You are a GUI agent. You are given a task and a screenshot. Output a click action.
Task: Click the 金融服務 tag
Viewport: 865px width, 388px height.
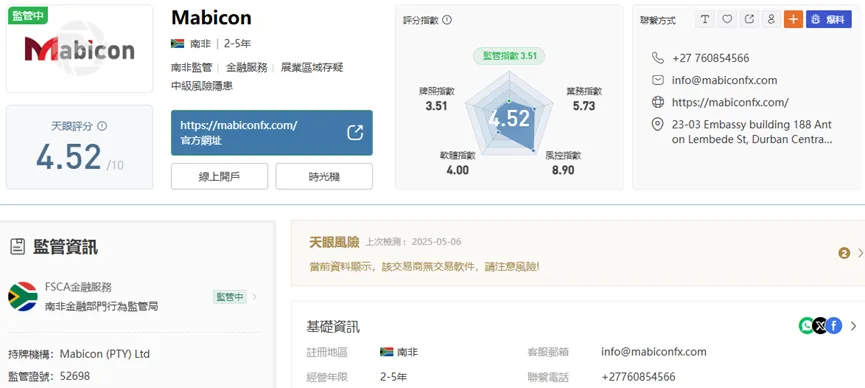(247, 67)
